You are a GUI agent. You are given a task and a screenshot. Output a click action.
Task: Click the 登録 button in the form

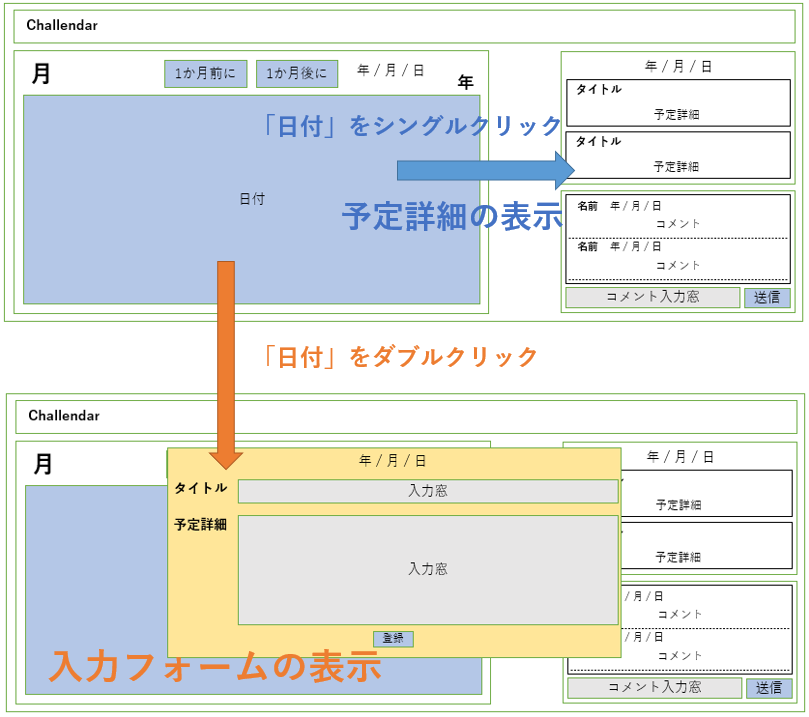tap(393, 639)
